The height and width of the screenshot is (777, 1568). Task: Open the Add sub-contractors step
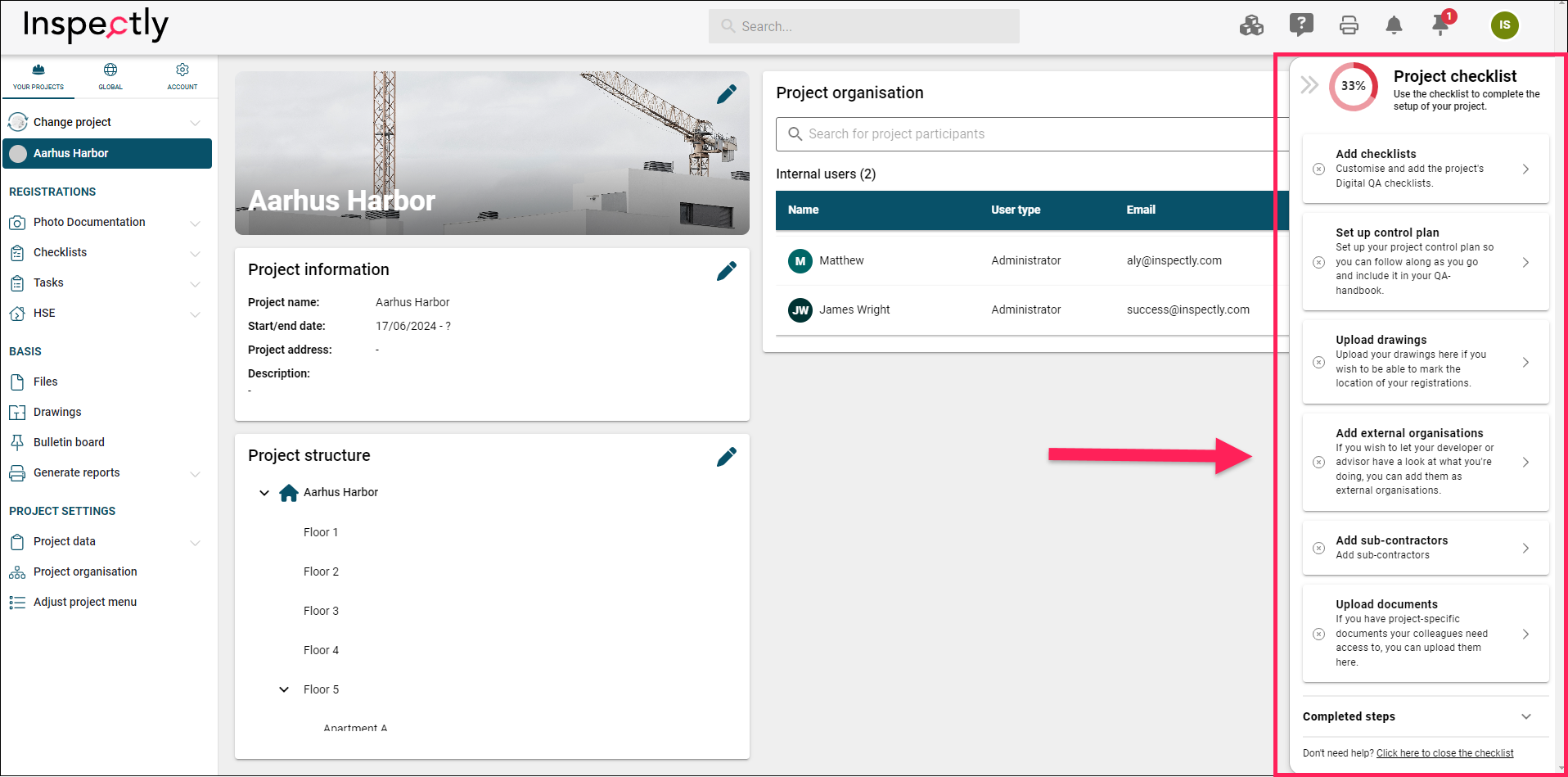pos(1425,548)
